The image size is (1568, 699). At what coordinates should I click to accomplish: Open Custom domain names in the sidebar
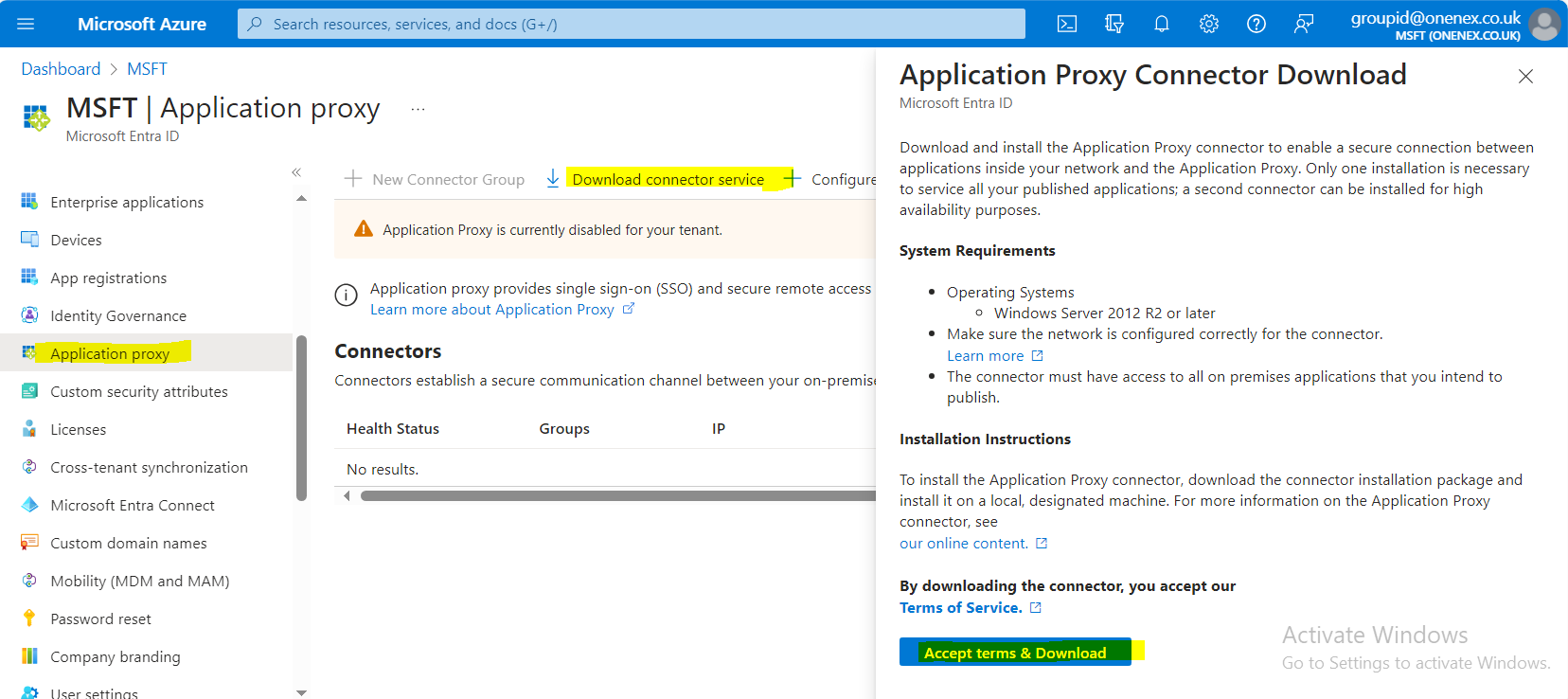click(x=129, y=543)
